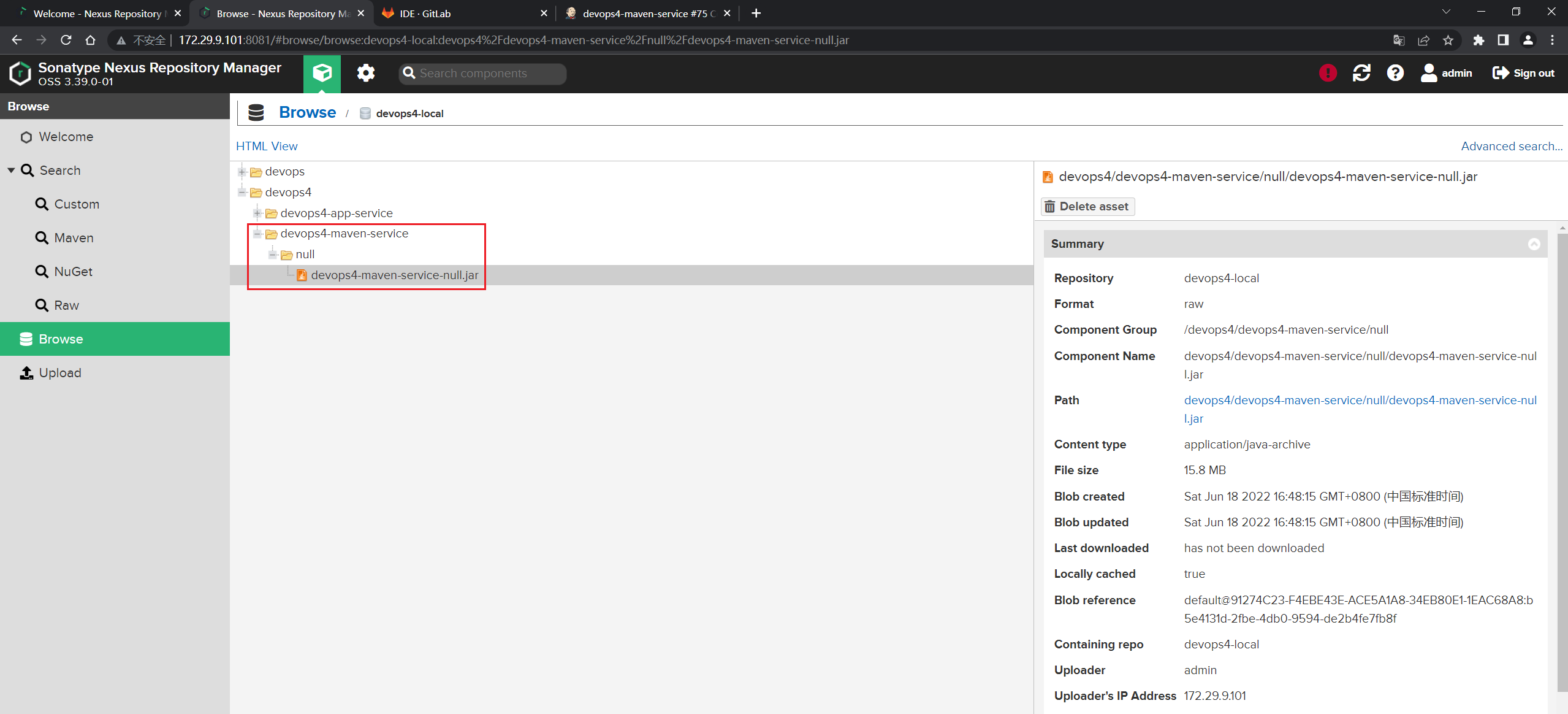This screenshot has height=714, width=1568.
Task: Go forward in browser history
Action: point(41,40)
